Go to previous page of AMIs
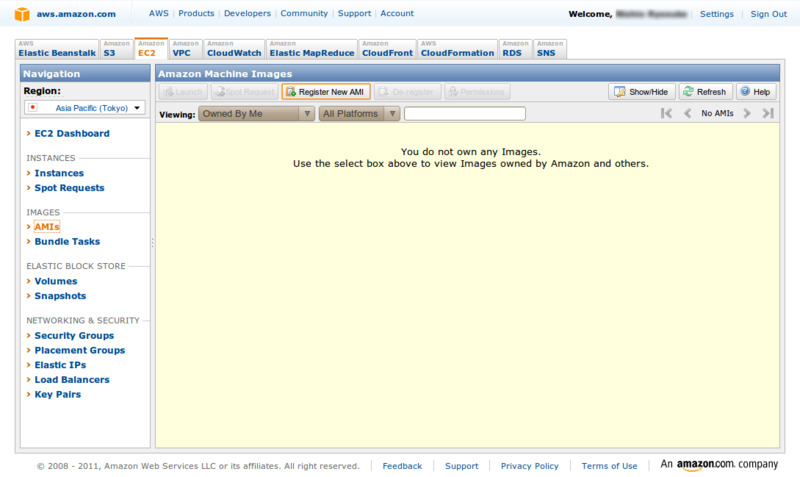800x477 pixels. coord(688,113)
